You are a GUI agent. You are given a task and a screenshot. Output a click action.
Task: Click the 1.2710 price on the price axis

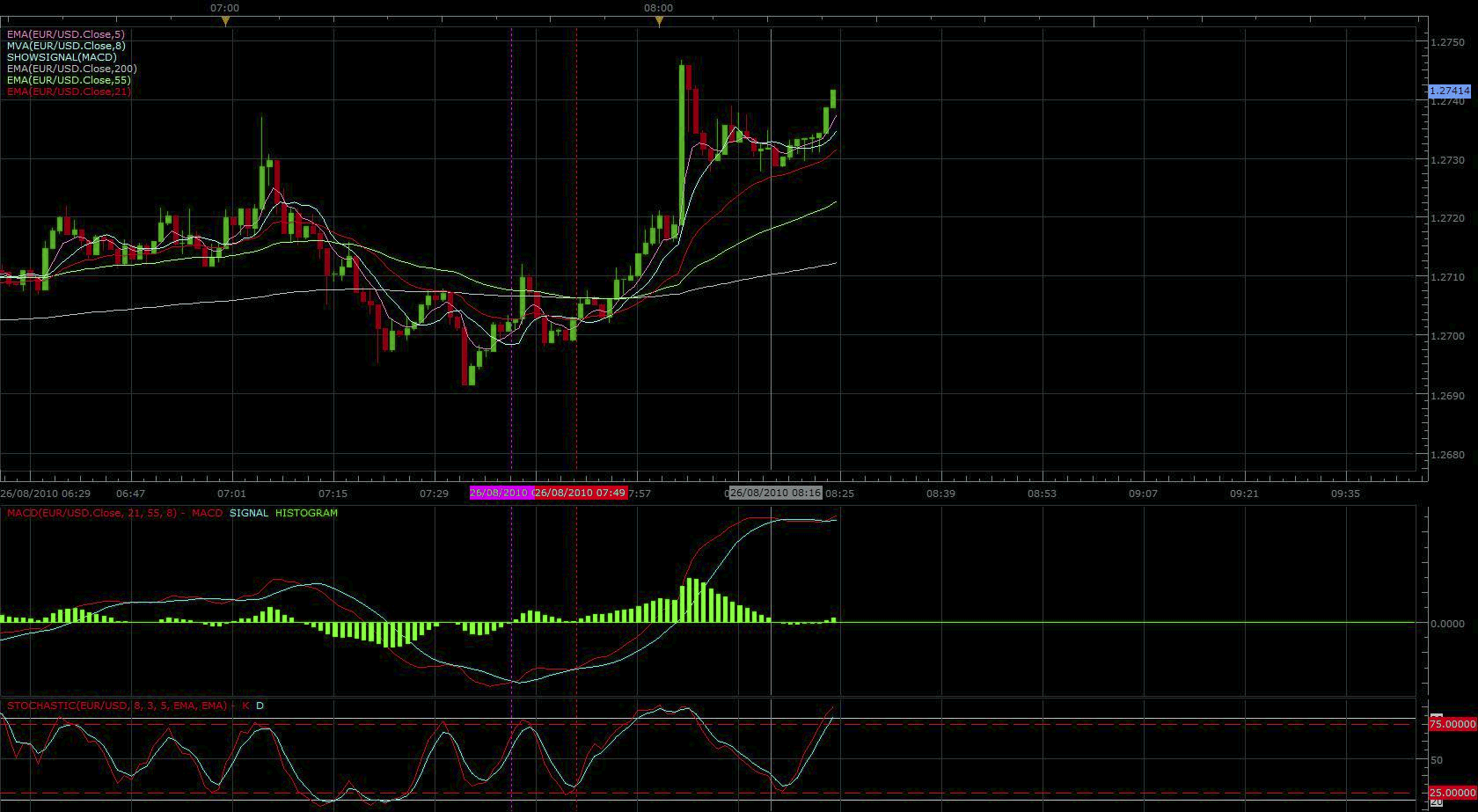click(x=1448, y=277)
